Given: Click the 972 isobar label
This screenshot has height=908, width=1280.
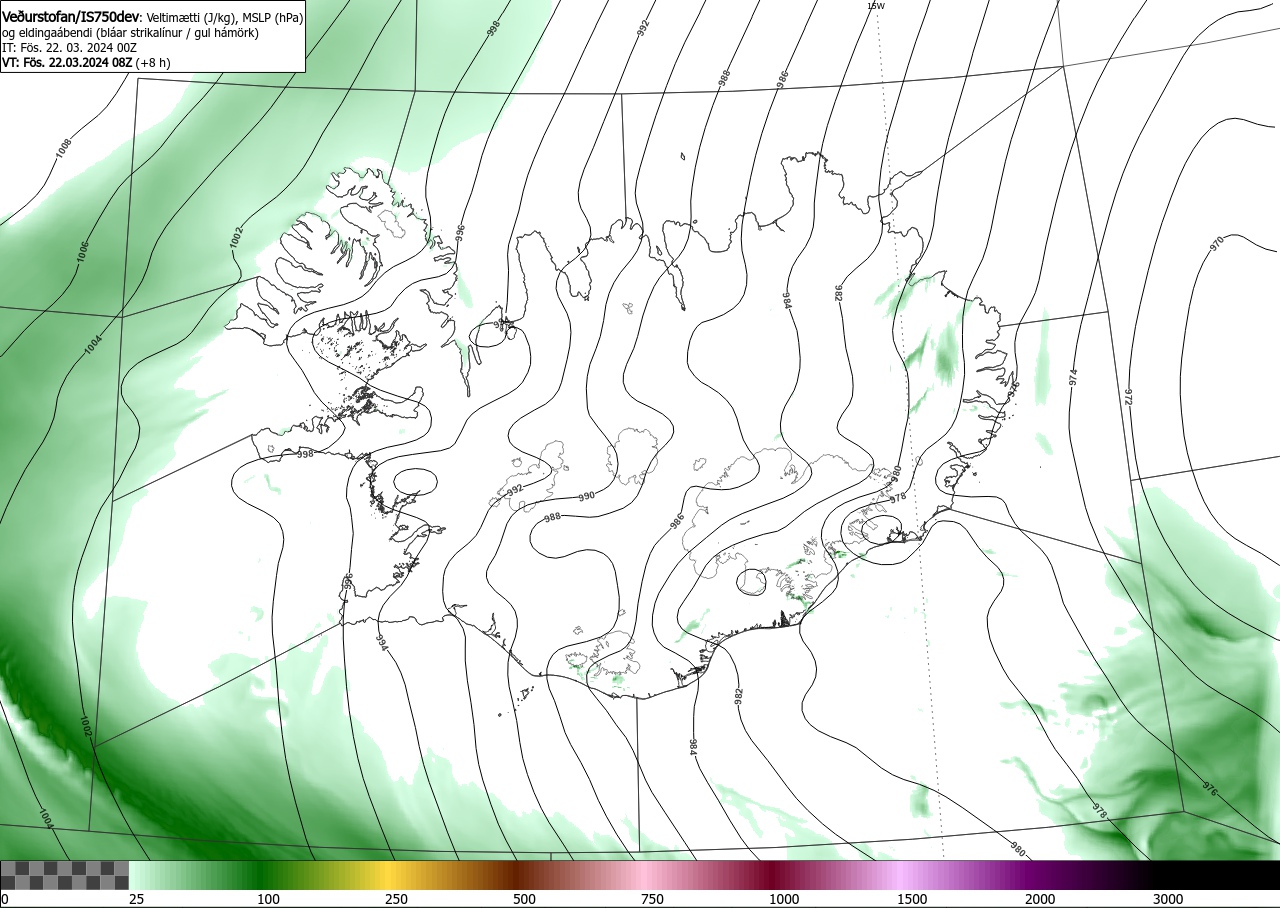Looking at the screenshot, I should (1129, 397).
